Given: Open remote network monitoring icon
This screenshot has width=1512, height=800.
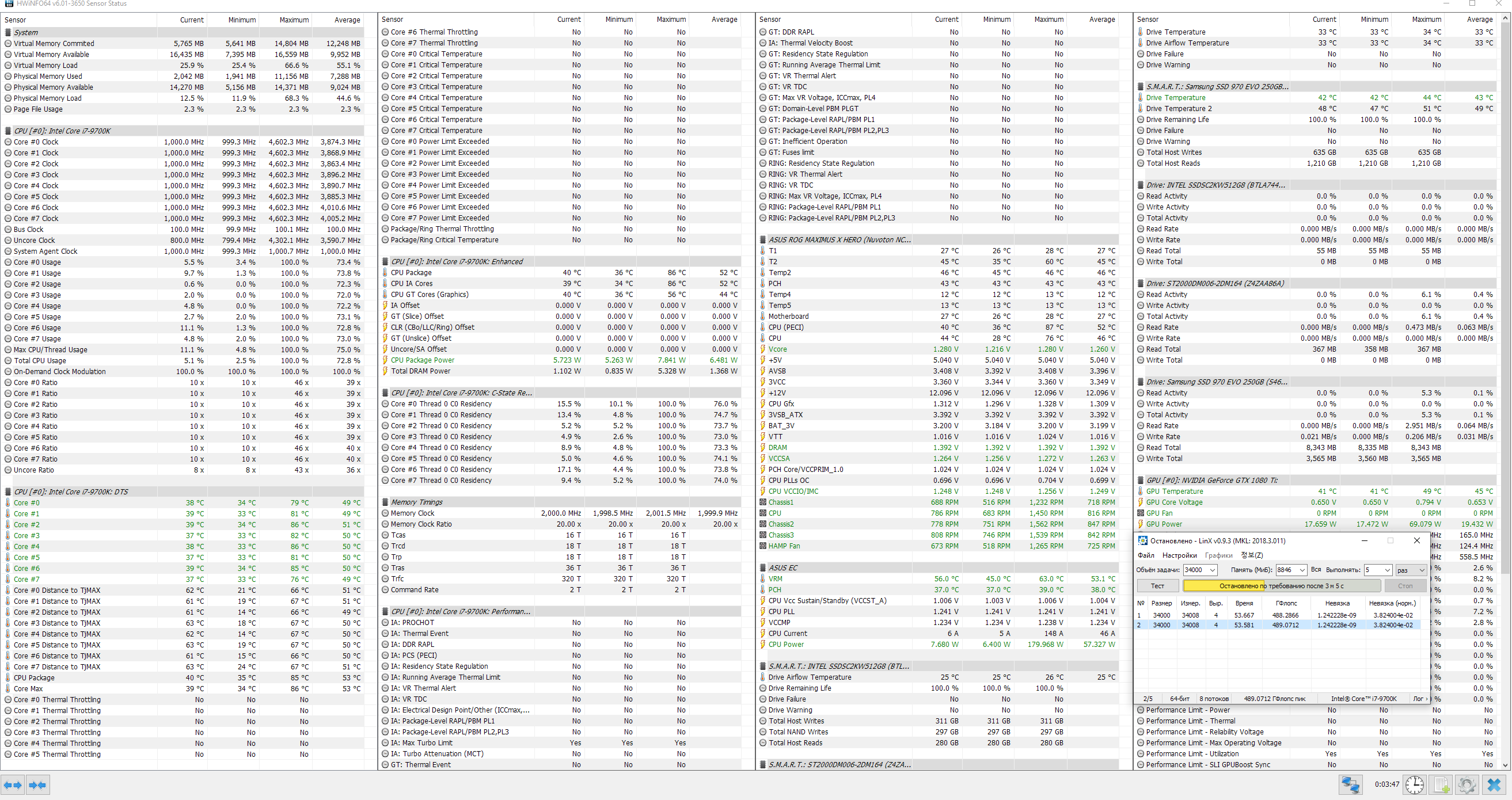Looking at the screenshot, I should pos(1350,785).
